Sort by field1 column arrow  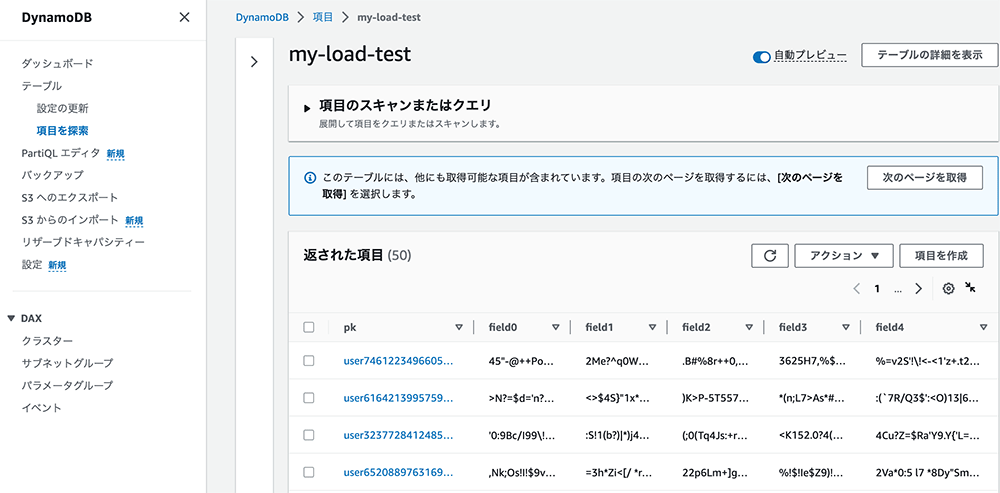pyautogui.click(x=652, y=327)
